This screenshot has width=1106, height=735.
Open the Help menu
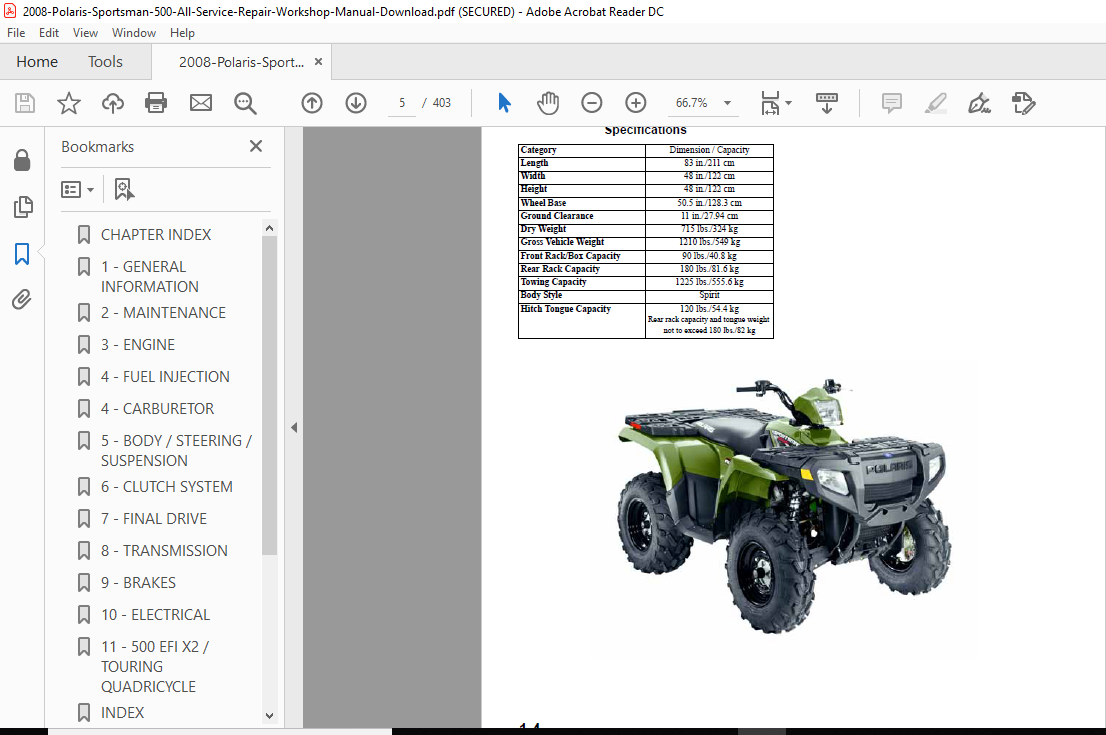182,32
